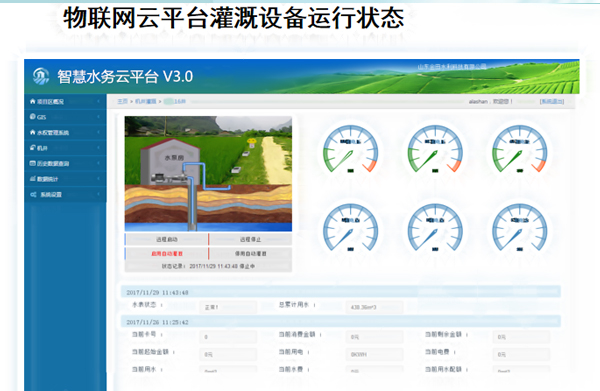The height and width of the screenshot is (391, 600).
Task: Click the chart icon beside 数据统计
Action: coord(33,179)
